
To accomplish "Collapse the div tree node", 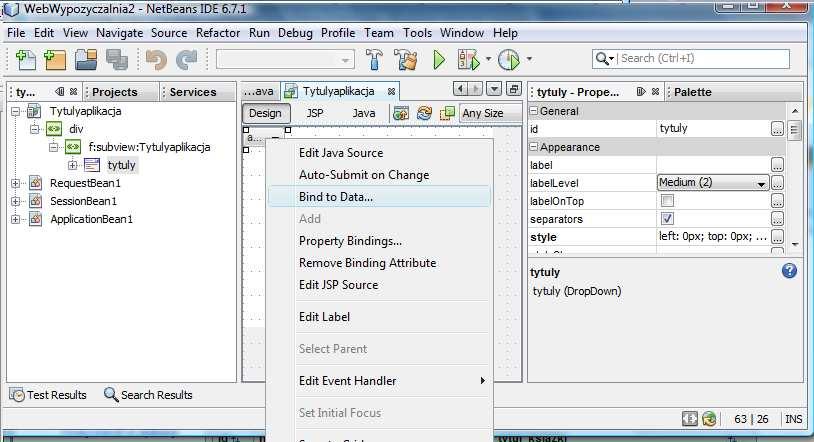I will coord(34,129).
